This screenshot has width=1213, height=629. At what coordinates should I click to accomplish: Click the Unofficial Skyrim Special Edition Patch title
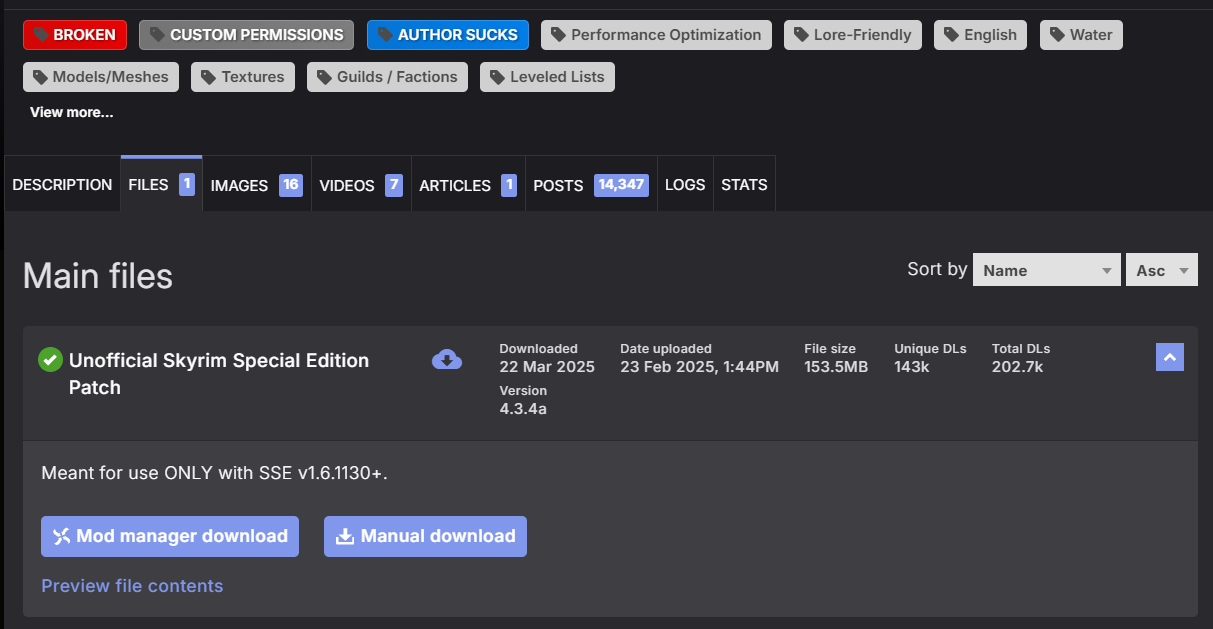pyautogui.click(x=219, y=374)
